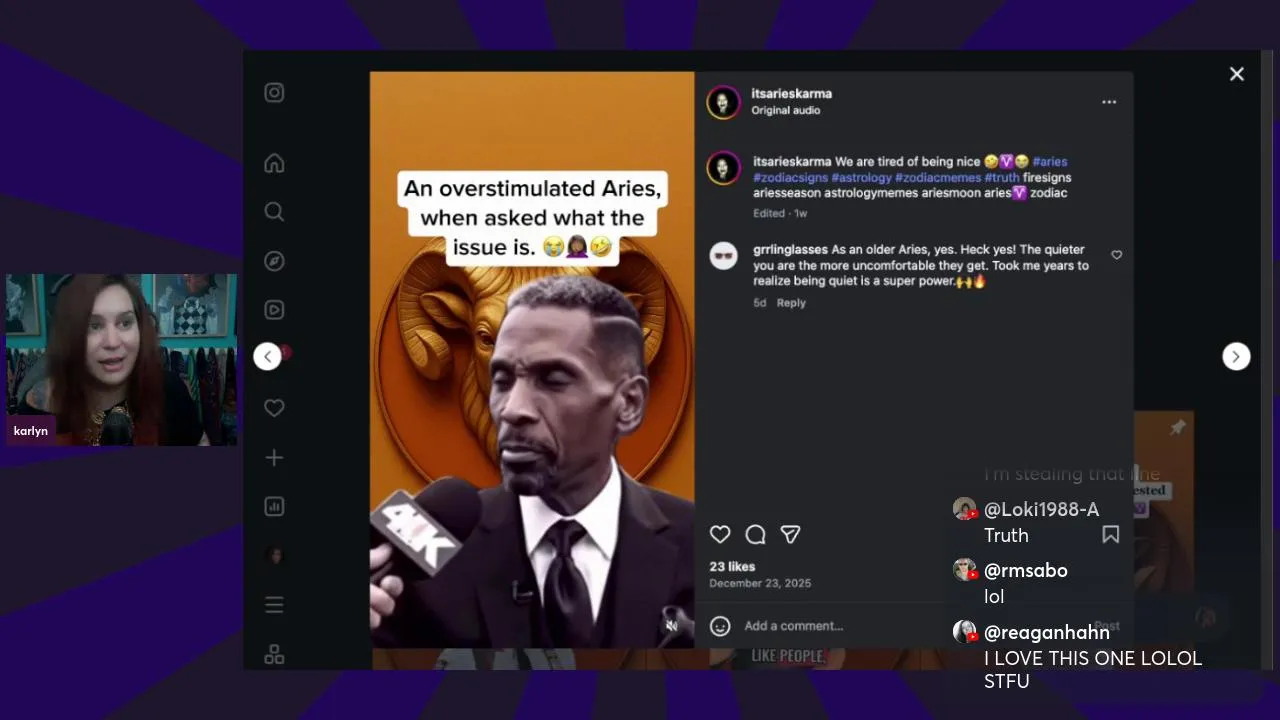Click Reply under grrrlinglasses comment
Image resolution: width=1280 pixels, height=720 pixels.
791,303
